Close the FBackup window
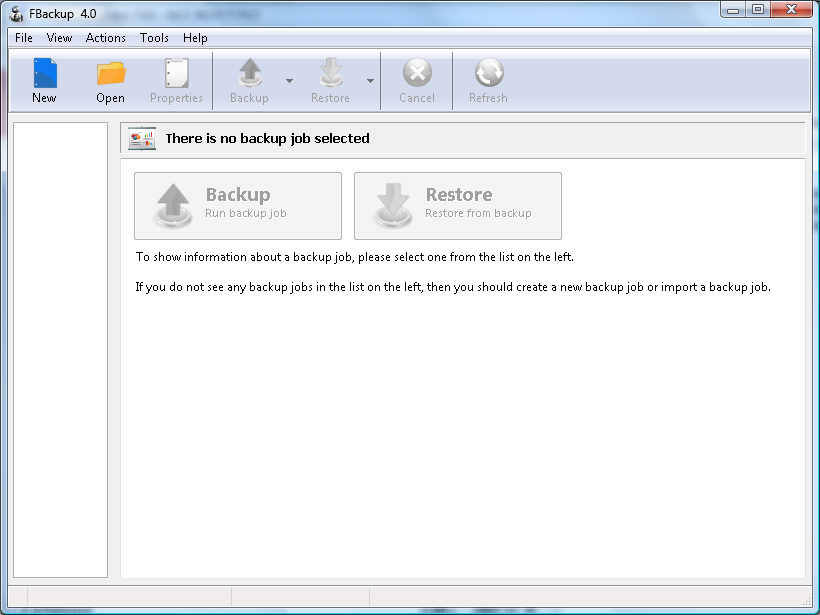Image resolution: width=820 pixels, height=615 pixels. [x=791, y=10]
